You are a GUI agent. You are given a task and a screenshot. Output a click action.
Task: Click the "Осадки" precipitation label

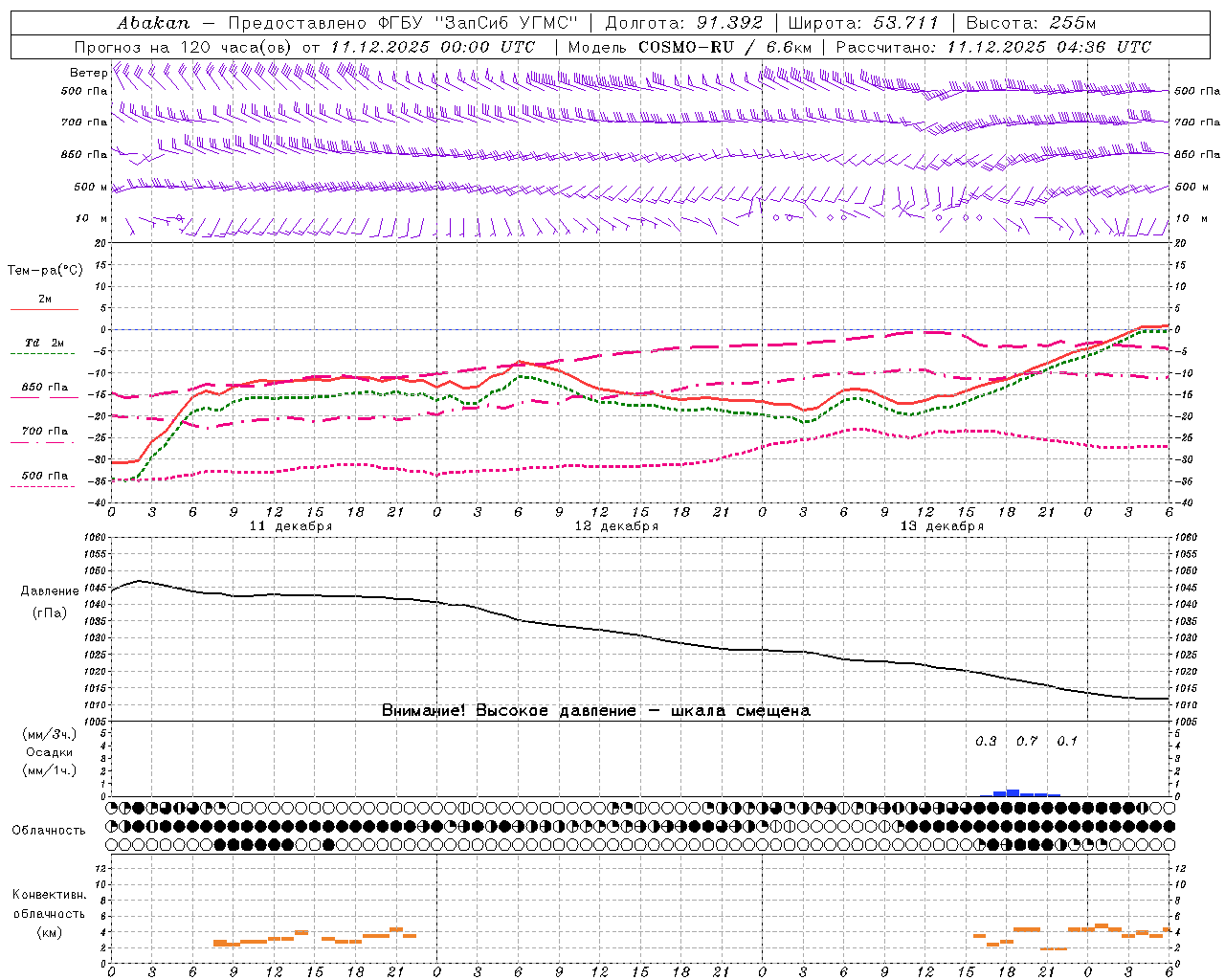click(49, 752)
